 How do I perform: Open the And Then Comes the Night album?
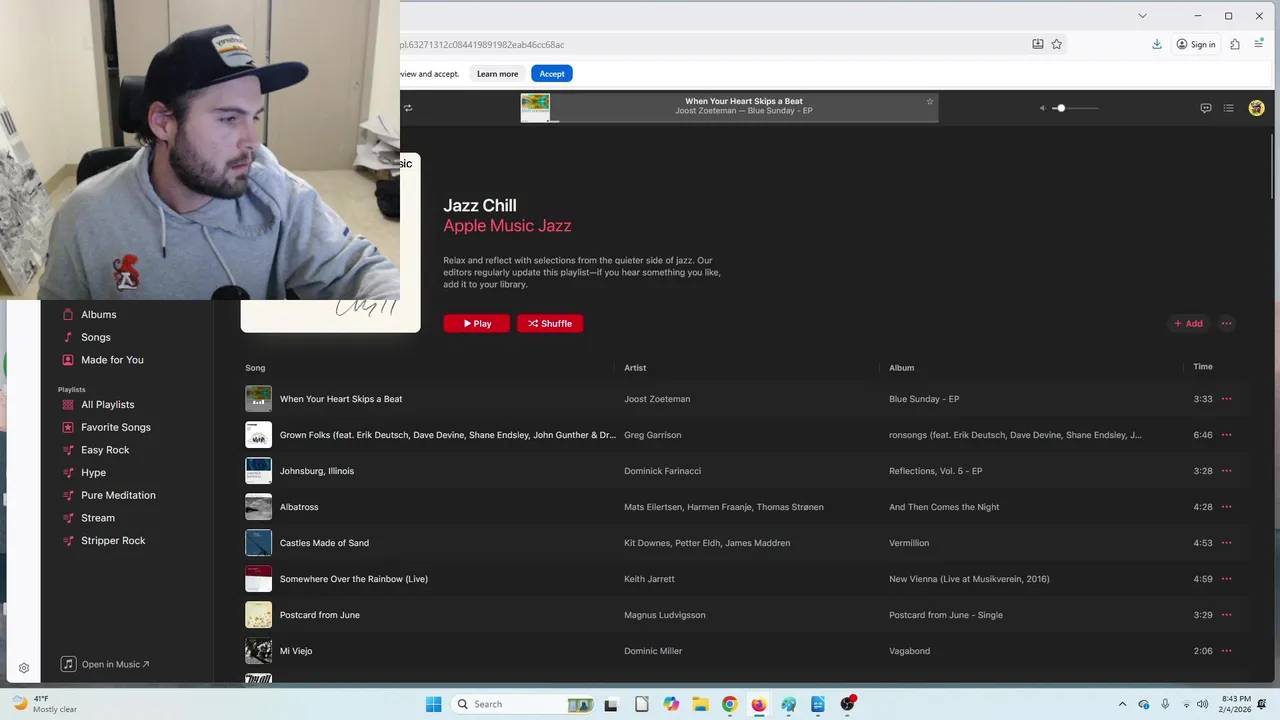pos(944,507)
